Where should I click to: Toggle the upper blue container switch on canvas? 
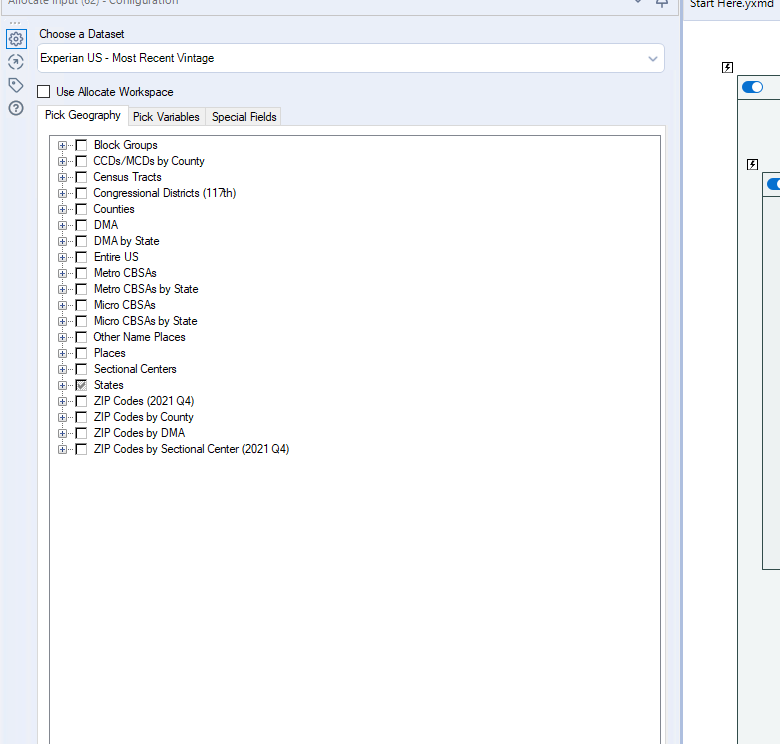point(752,87)
